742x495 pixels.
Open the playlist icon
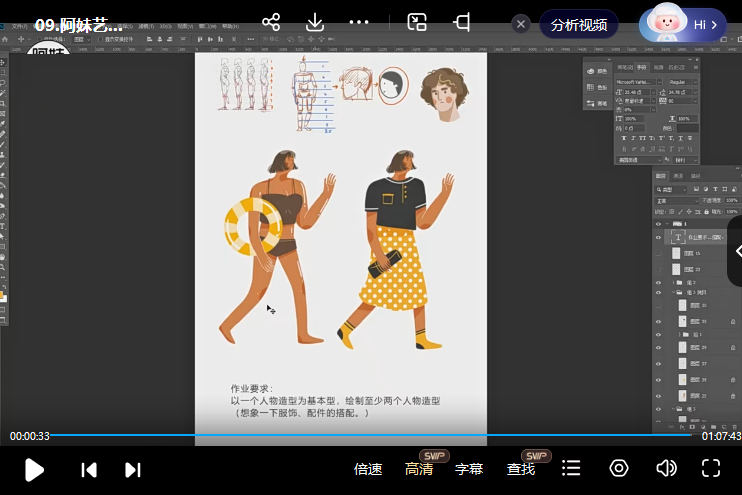571,468
